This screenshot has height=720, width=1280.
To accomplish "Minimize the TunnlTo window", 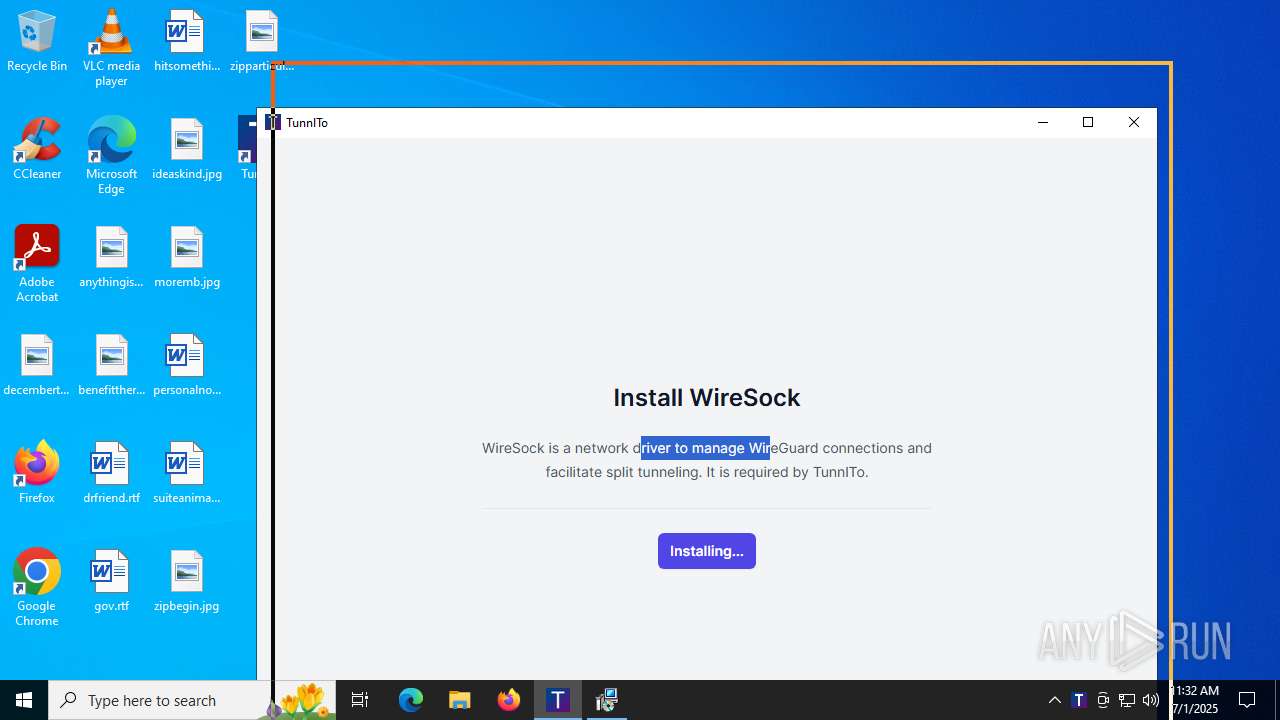I will click(x=1043, y=122).
